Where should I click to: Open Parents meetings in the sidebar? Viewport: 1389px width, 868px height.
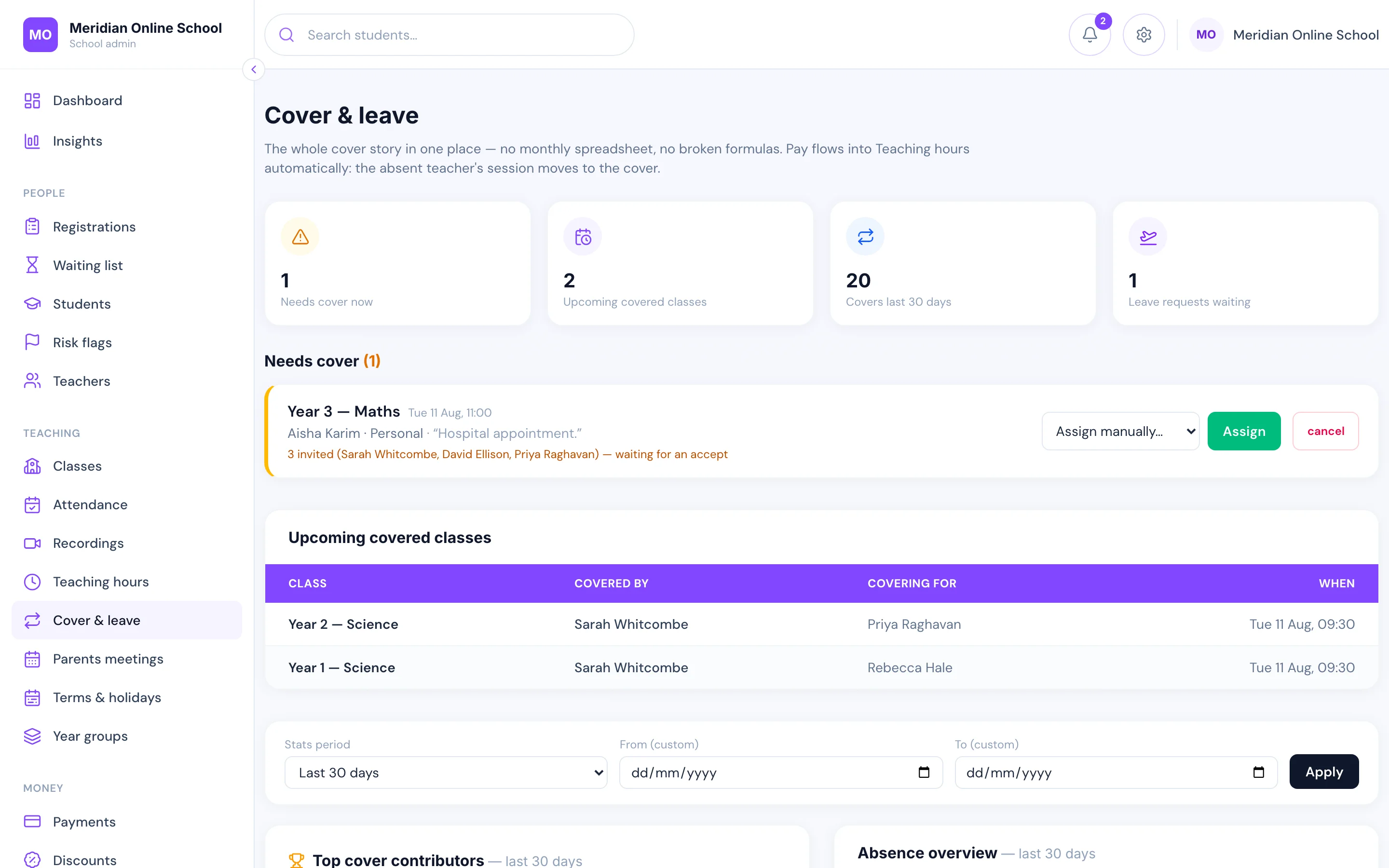click(x=127, y=659)
